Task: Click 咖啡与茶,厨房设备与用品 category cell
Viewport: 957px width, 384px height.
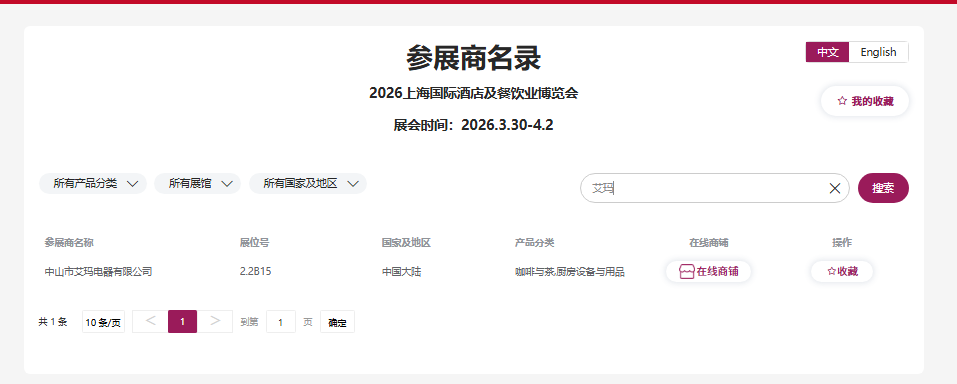Action: point(569,272)
